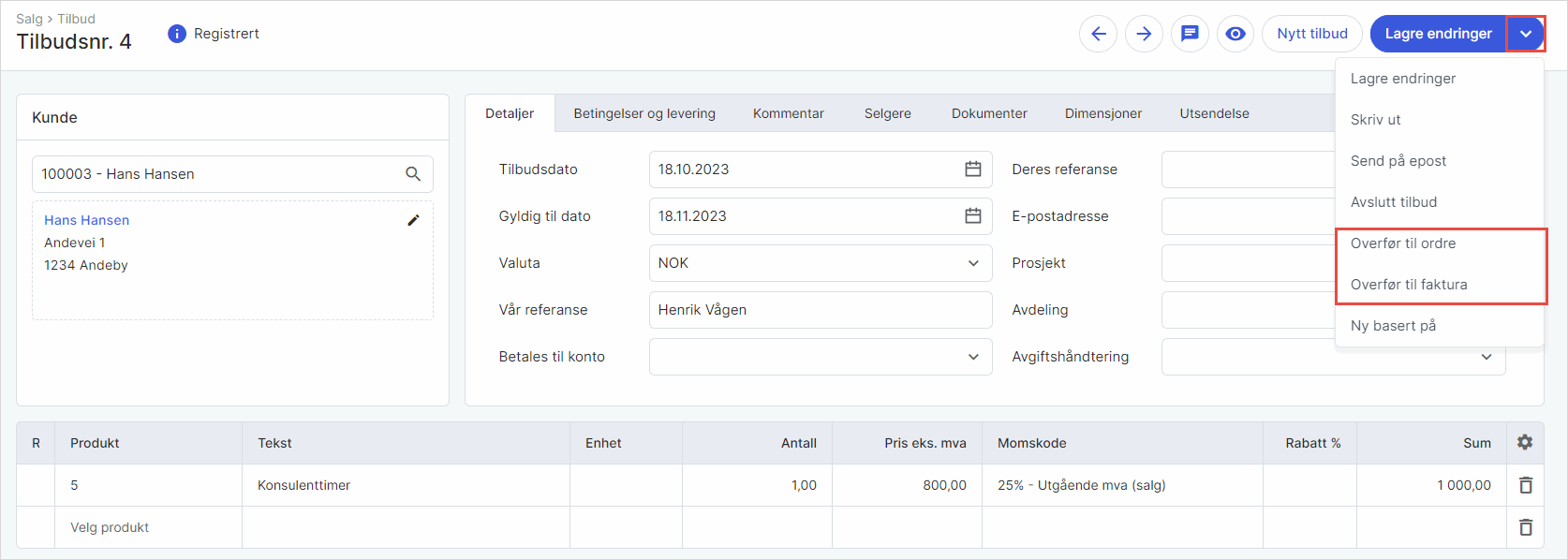Viewport: 1568px width, 560px height.
Task: Edit Hans Hansen address with pencil icon
Action: pyautogui.click(x=413, y=220)
